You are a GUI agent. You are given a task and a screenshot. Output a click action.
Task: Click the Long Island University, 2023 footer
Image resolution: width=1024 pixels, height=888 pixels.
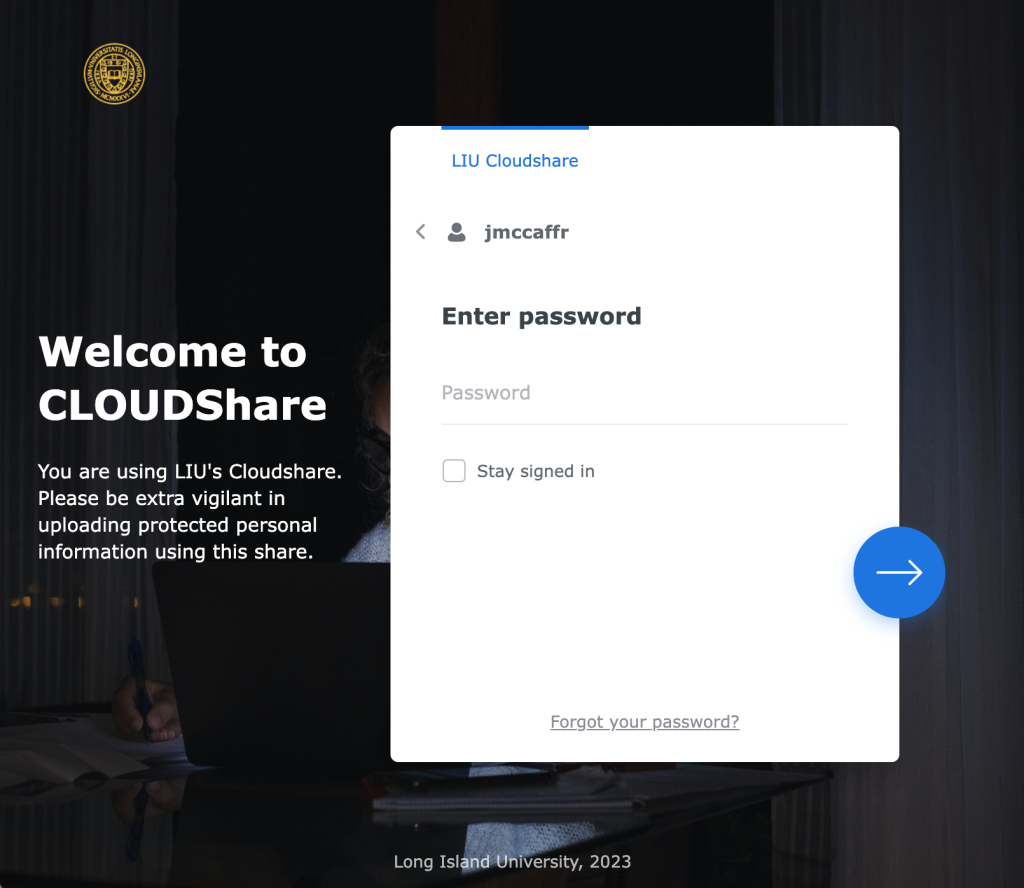[x=512, y=862]
